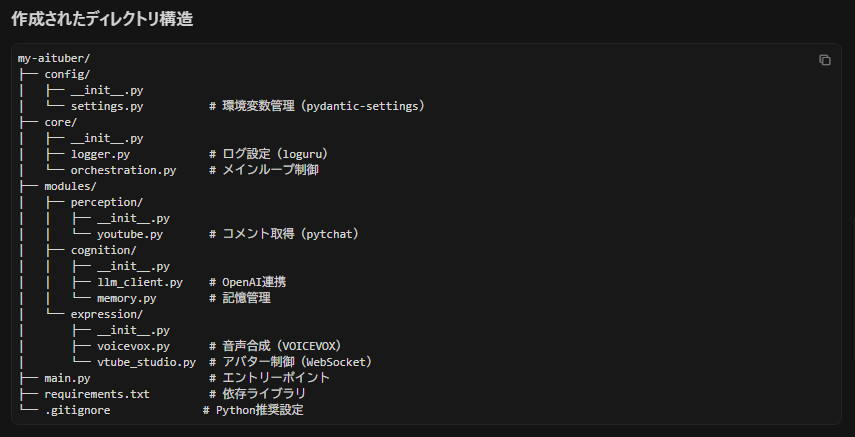Click settings.py in the tree
Image resolution: width=855 pixels, height=437 pixels.
point(107,106)
